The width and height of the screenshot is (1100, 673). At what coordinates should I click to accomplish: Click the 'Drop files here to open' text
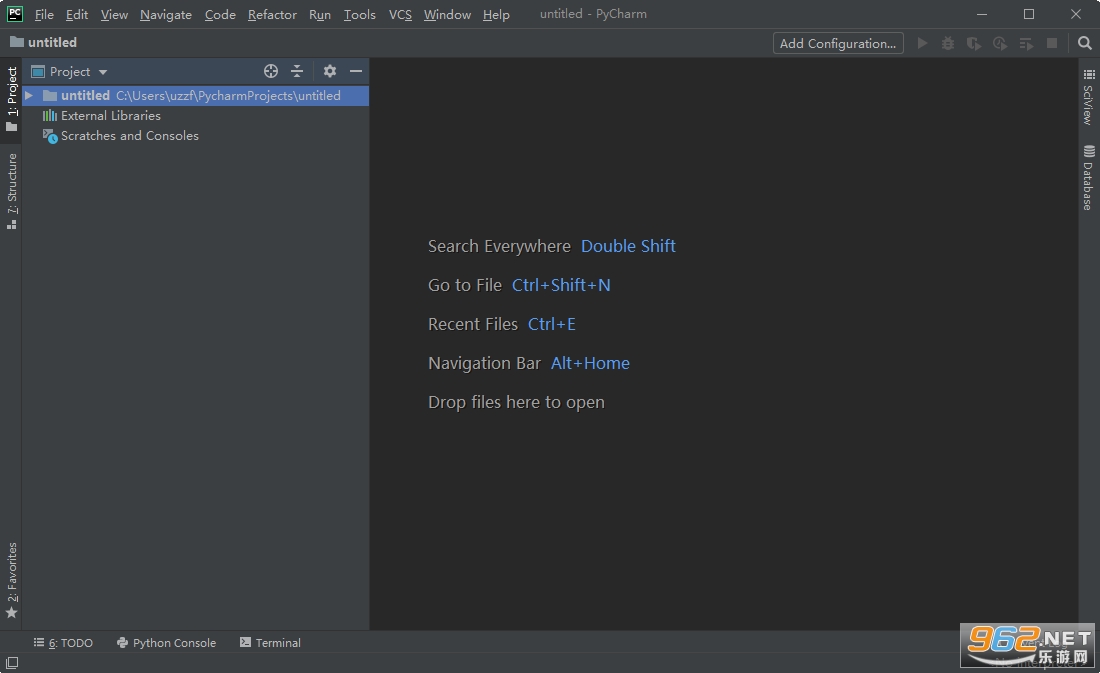[x=516, y=402]
